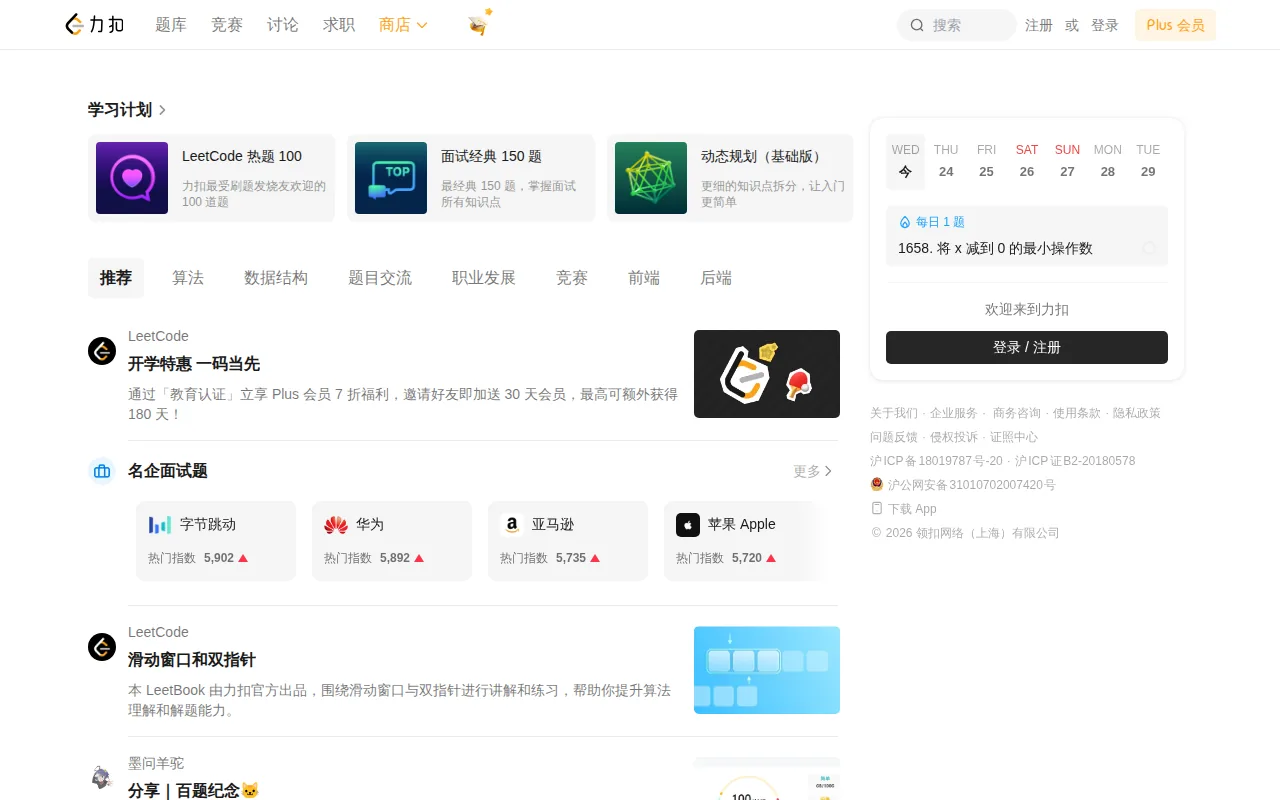The image size is (1280, 800).
Task: Expand 学习计划 section via chevron
Action: click(163, 110)
